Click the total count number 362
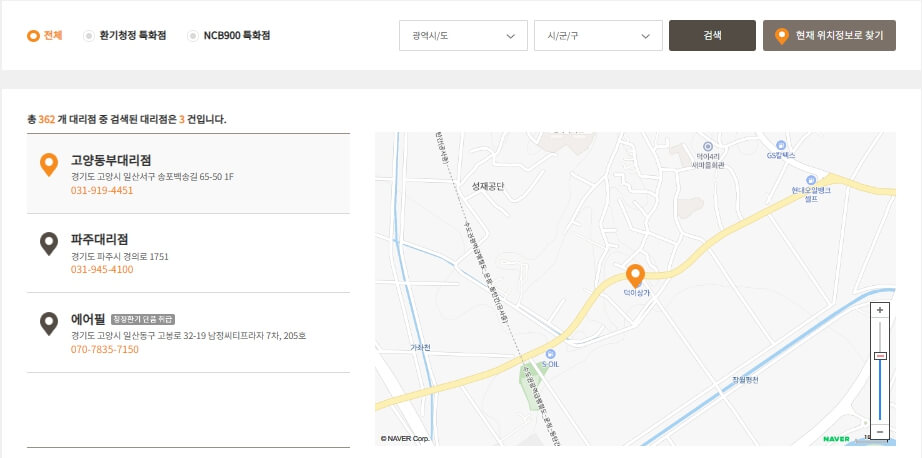 tap(46, 119)
